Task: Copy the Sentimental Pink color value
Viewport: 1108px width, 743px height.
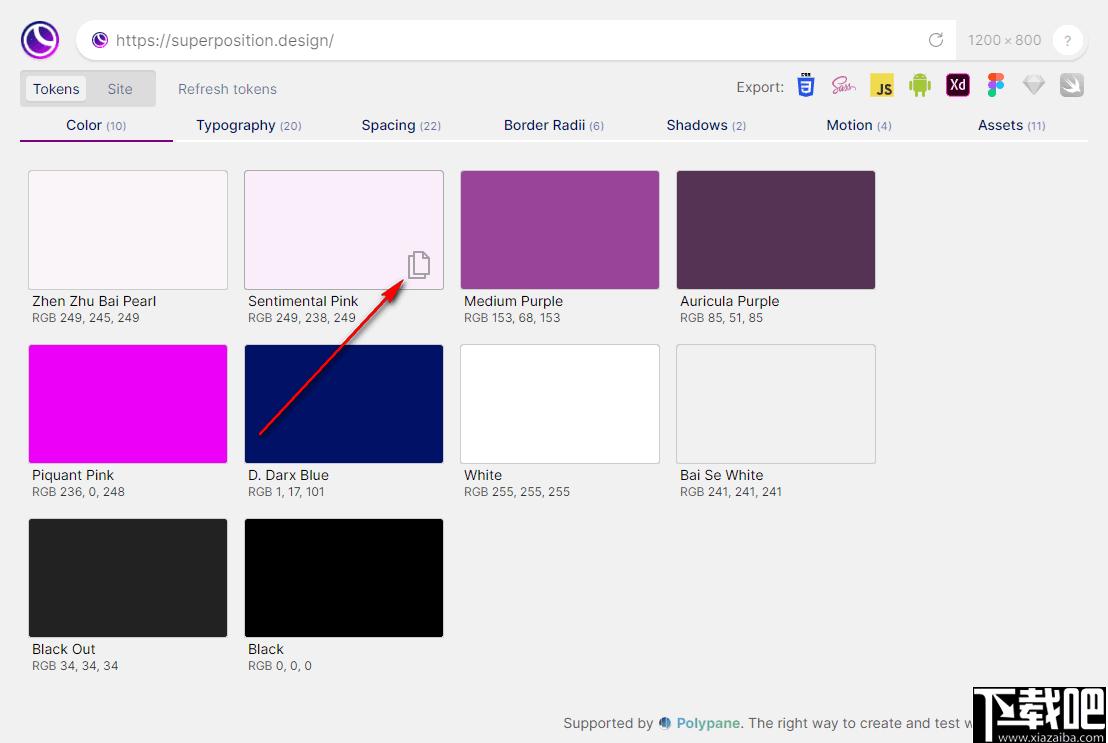Action: click(x=419, y=264)
